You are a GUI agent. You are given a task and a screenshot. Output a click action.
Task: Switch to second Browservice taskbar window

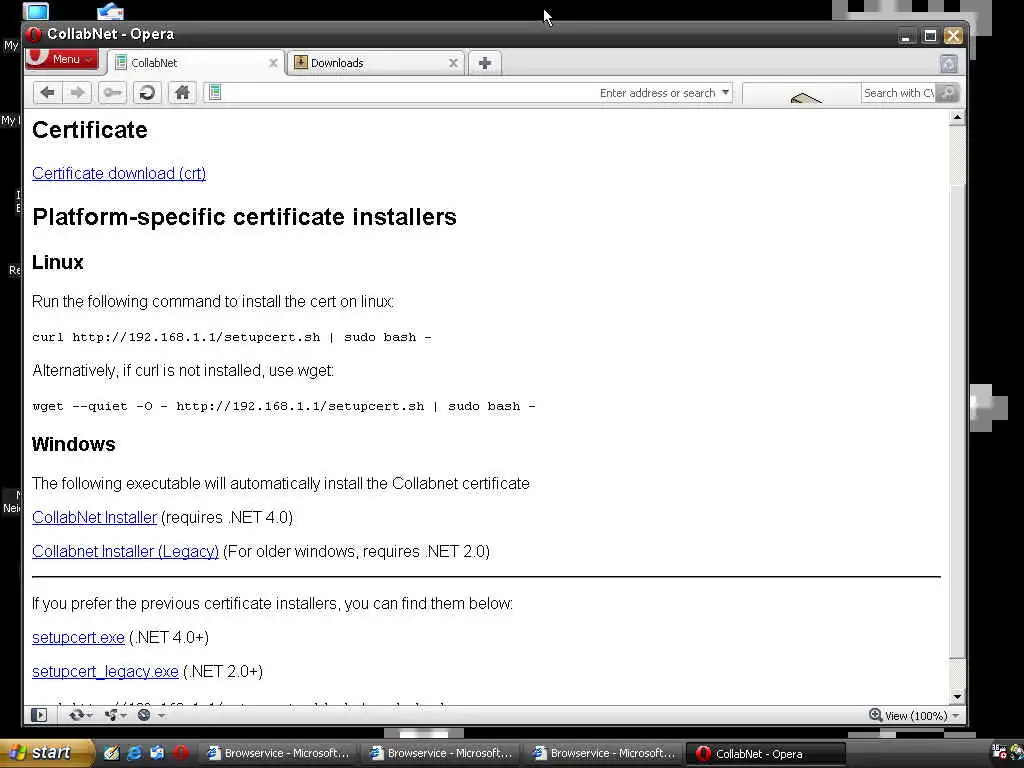click(x=441, y=753)
